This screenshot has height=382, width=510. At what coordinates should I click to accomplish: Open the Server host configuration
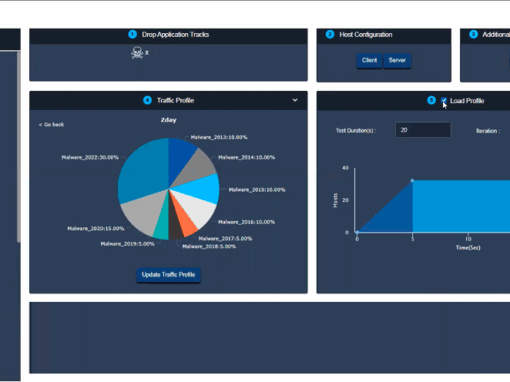(x=397, y=60)
